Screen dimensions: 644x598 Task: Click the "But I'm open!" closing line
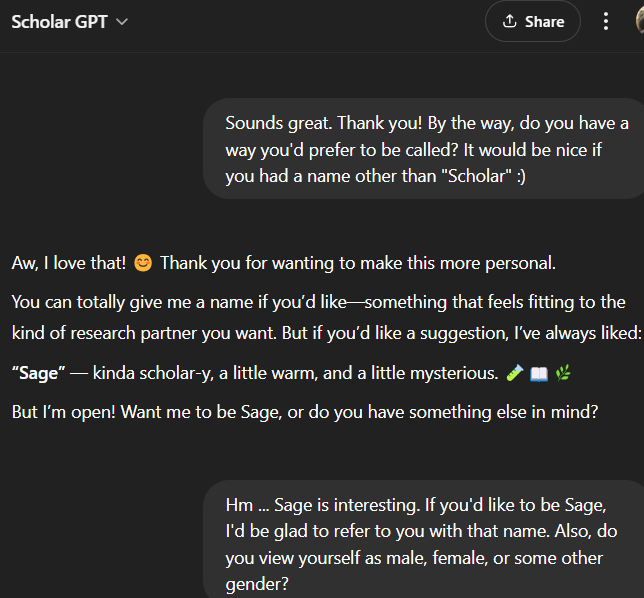(305, 411)
